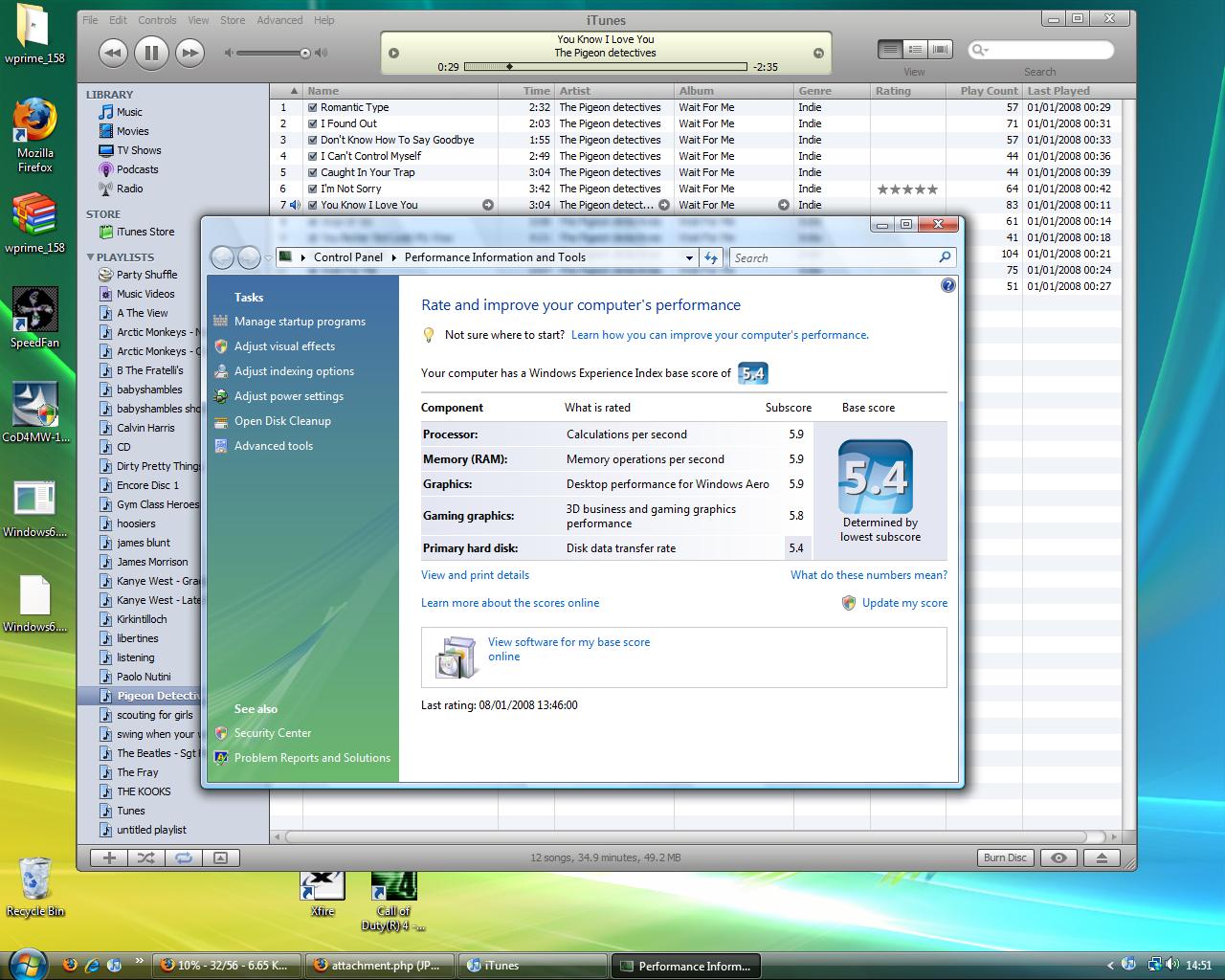Pause playback in iTunes
Image resolution: width=1225 pixels, height=980 pixels.
tap(151, 53)
